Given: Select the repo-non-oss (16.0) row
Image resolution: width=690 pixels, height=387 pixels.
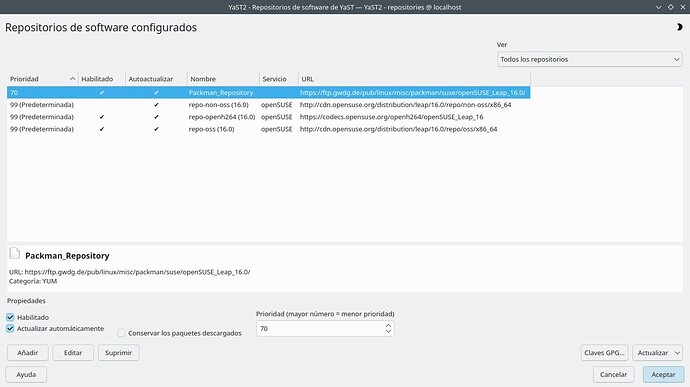Looking at the screenshot, I should 268,105.
